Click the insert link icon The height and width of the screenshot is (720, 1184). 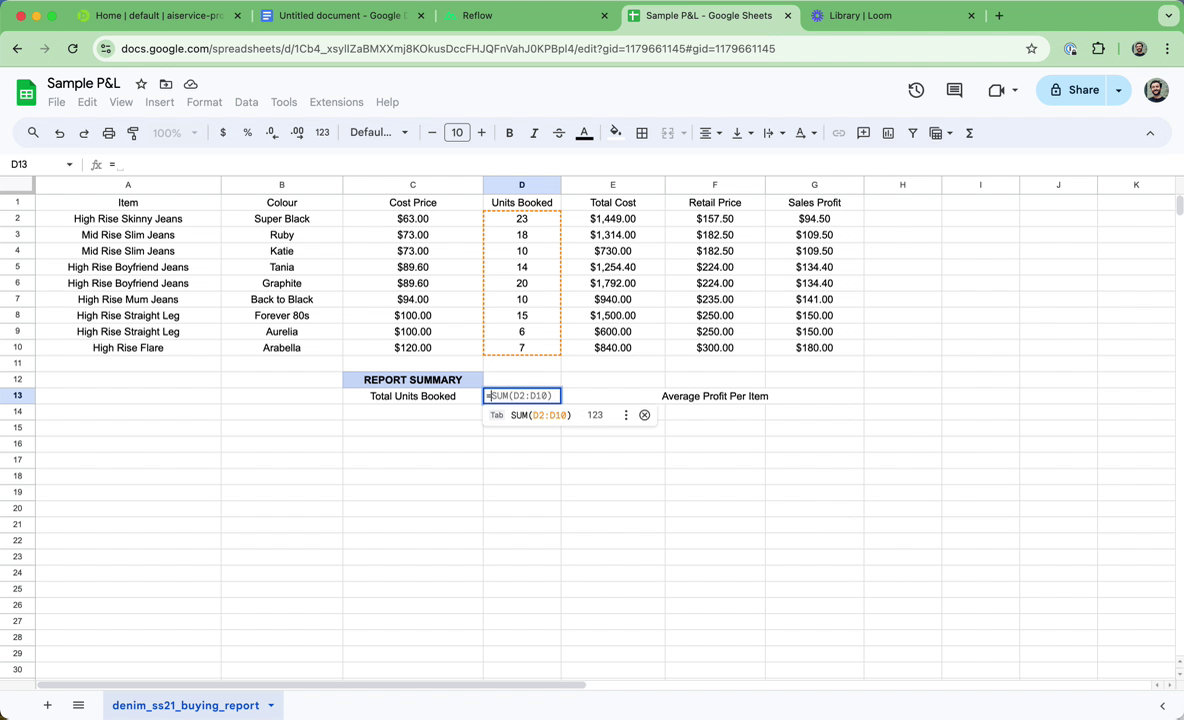(x=838, y=133)
